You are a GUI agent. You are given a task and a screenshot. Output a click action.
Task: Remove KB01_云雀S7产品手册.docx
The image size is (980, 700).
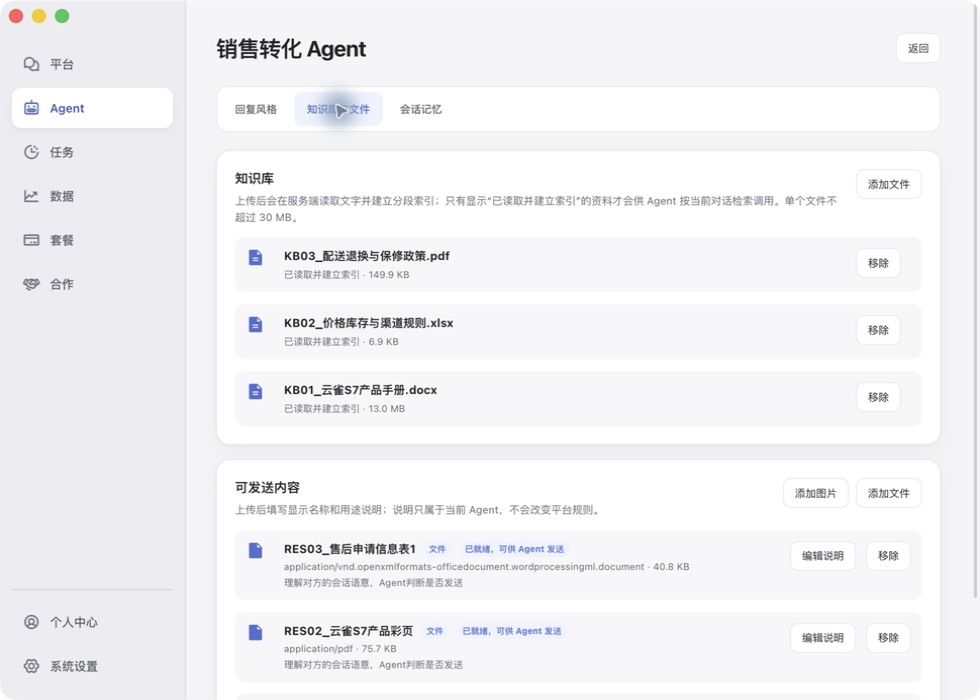[x=878, y=397]
